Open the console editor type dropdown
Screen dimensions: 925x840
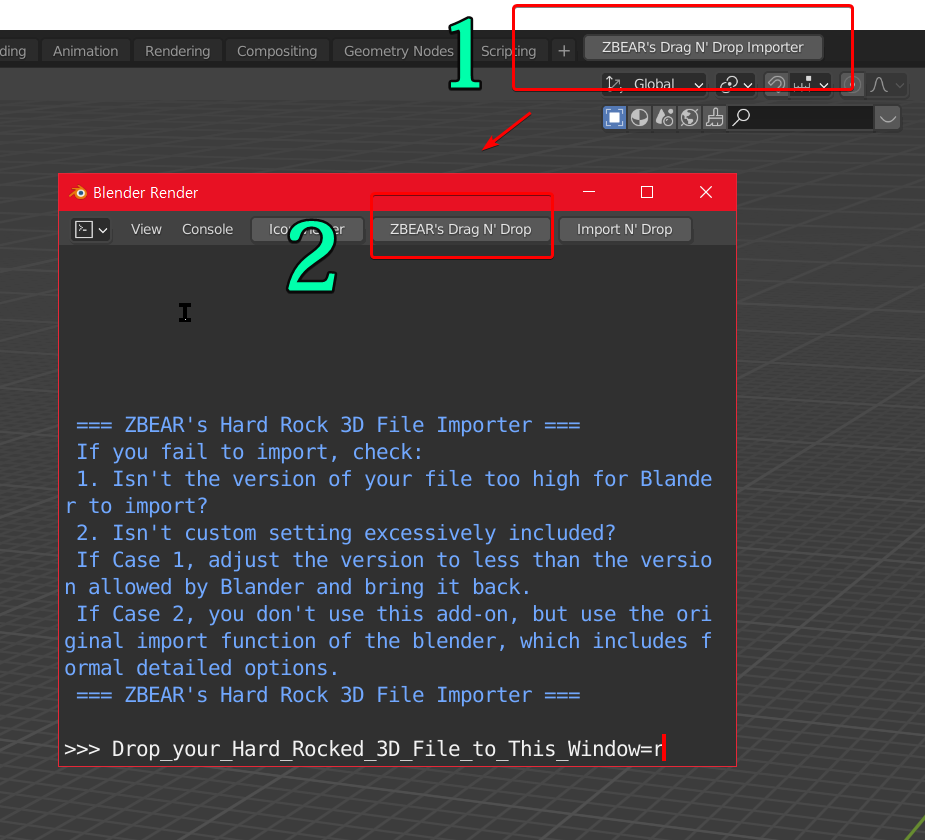pyautogui.click(x=90, y=229)
